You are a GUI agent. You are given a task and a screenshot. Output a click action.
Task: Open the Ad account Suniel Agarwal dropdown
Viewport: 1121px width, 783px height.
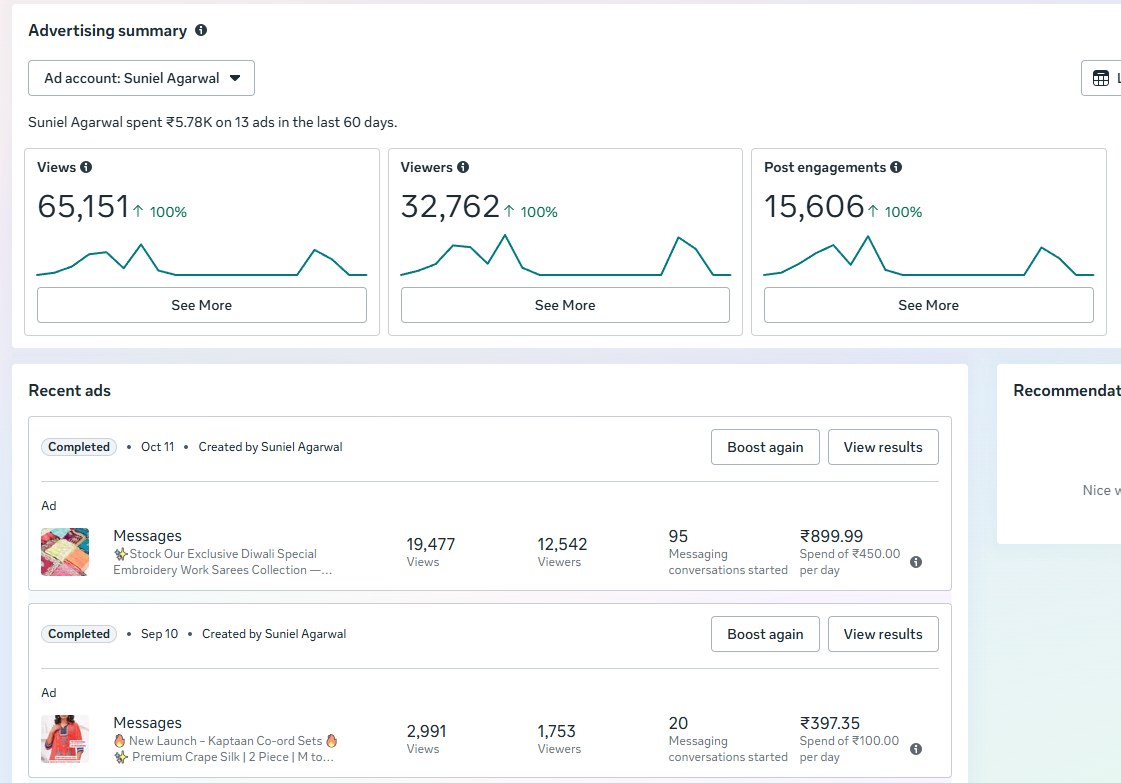[x=142, y=78]
